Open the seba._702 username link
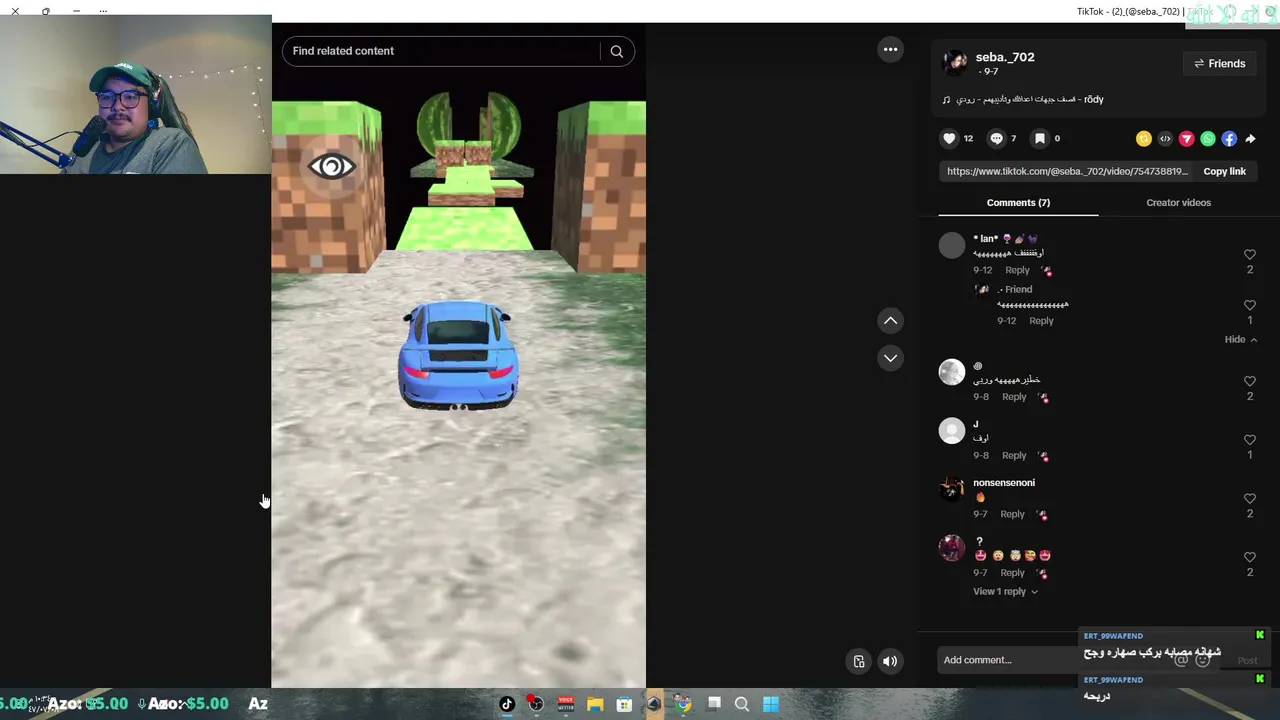 tap(1005, 57)
